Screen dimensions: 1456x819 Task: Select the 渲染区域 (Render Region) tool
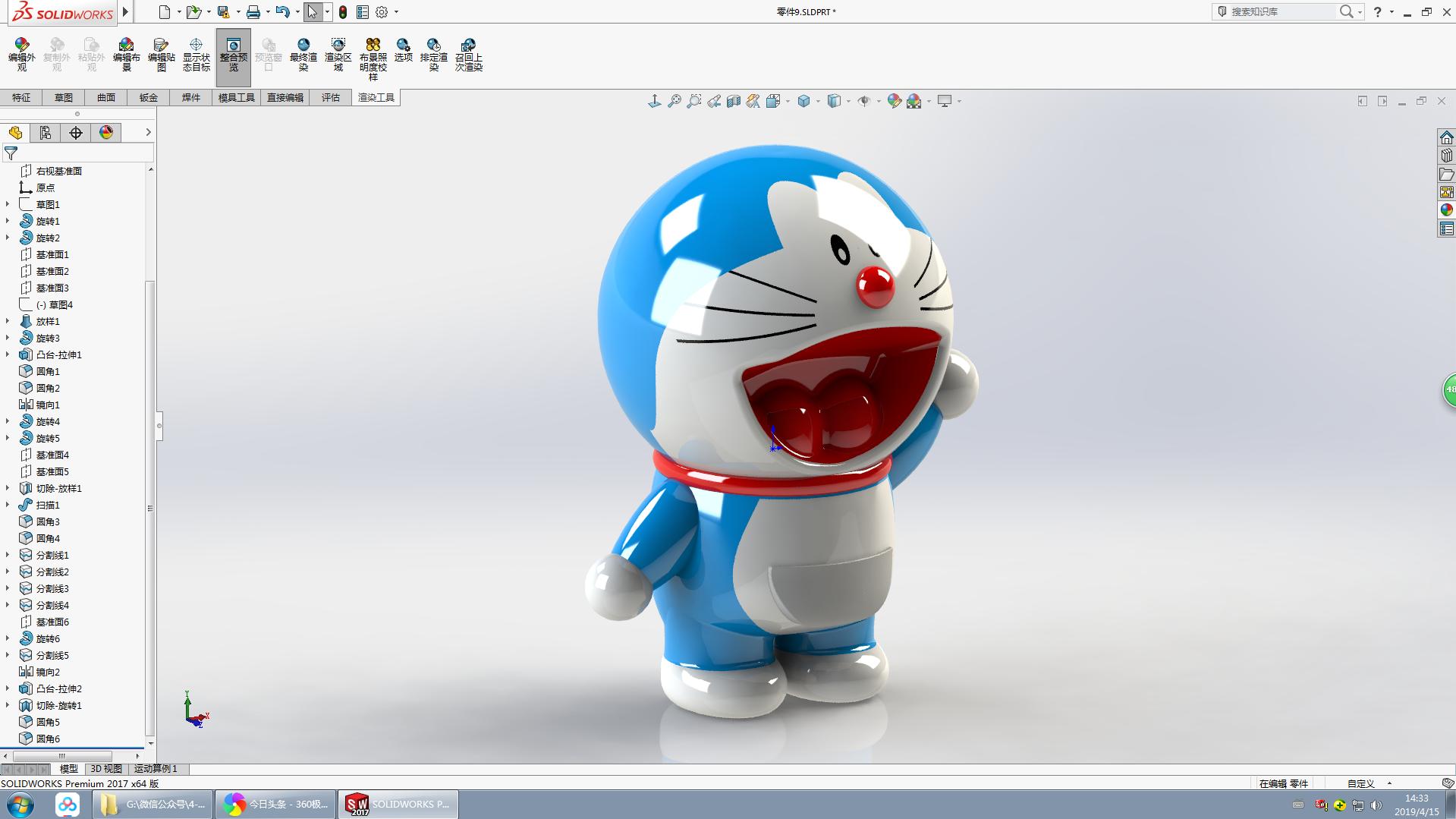coord(337,53)
